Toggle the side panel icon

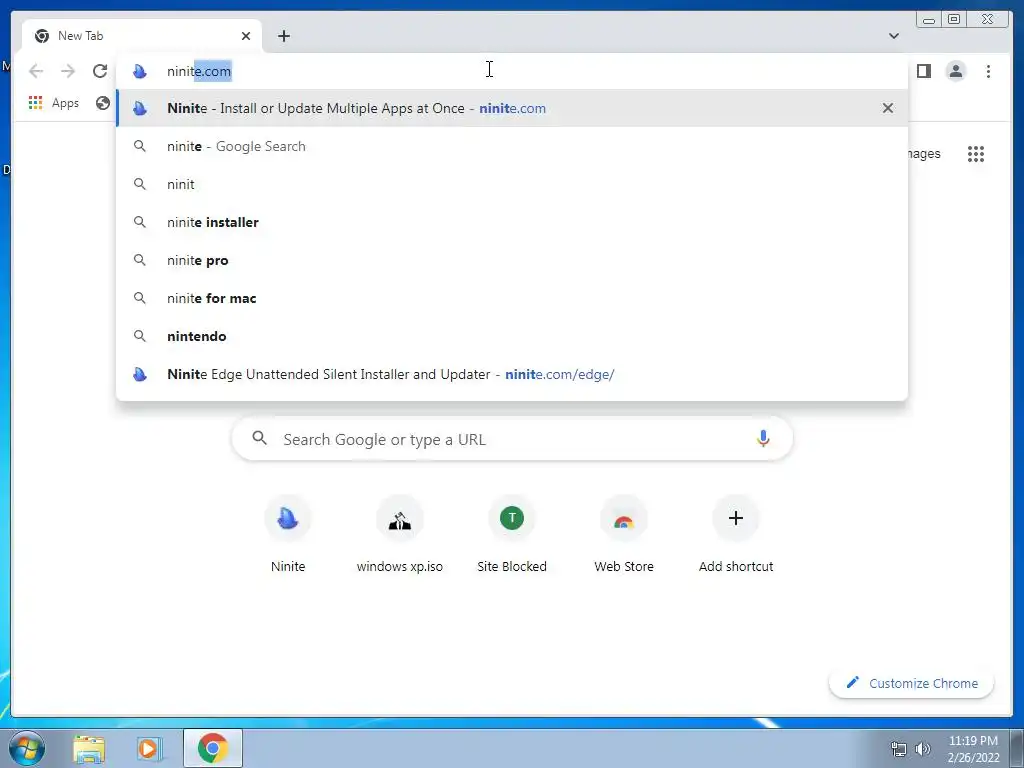(923, 71)
